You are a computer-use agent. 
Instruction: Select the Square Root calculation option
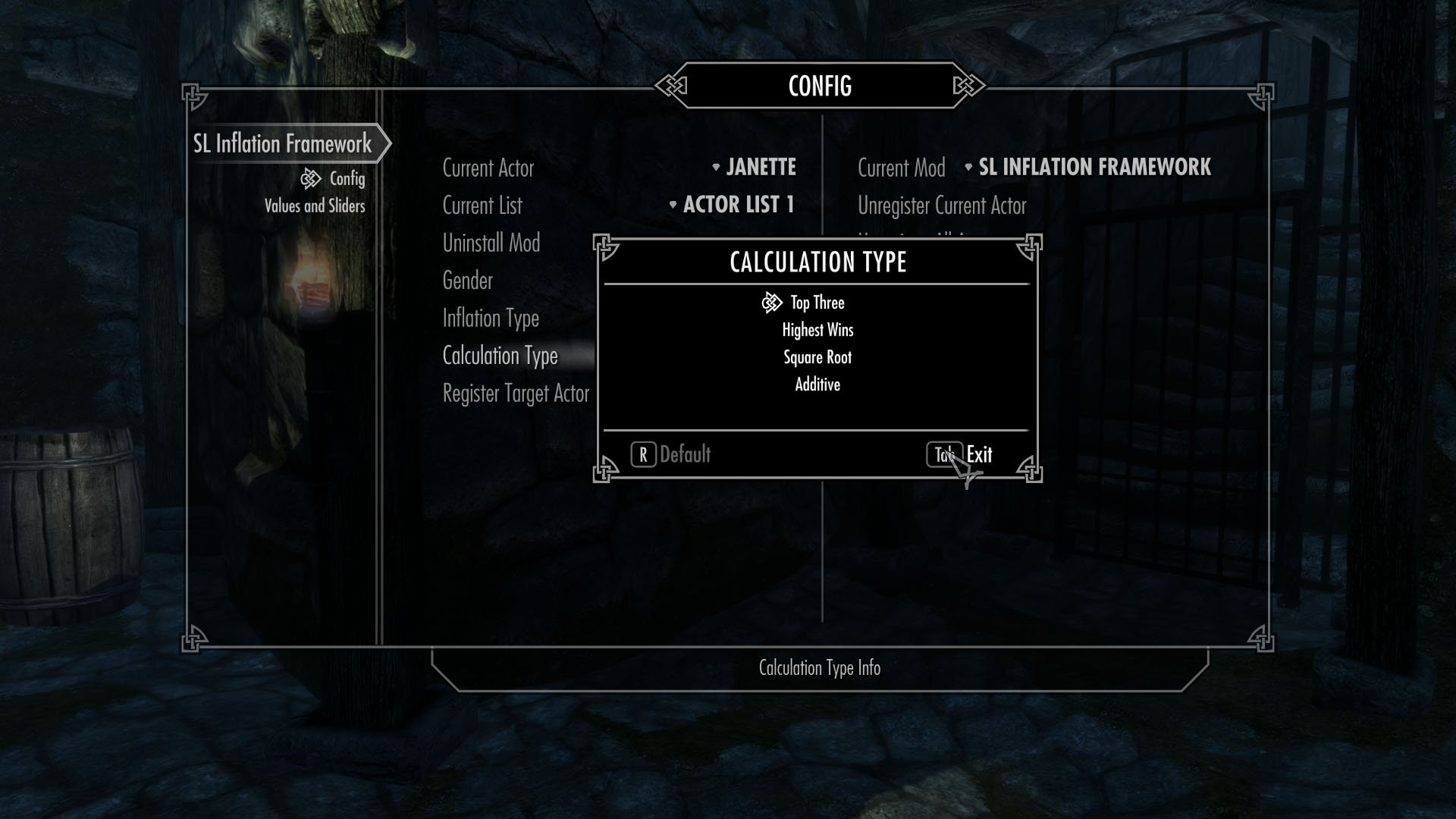click(x=817, y=357)
